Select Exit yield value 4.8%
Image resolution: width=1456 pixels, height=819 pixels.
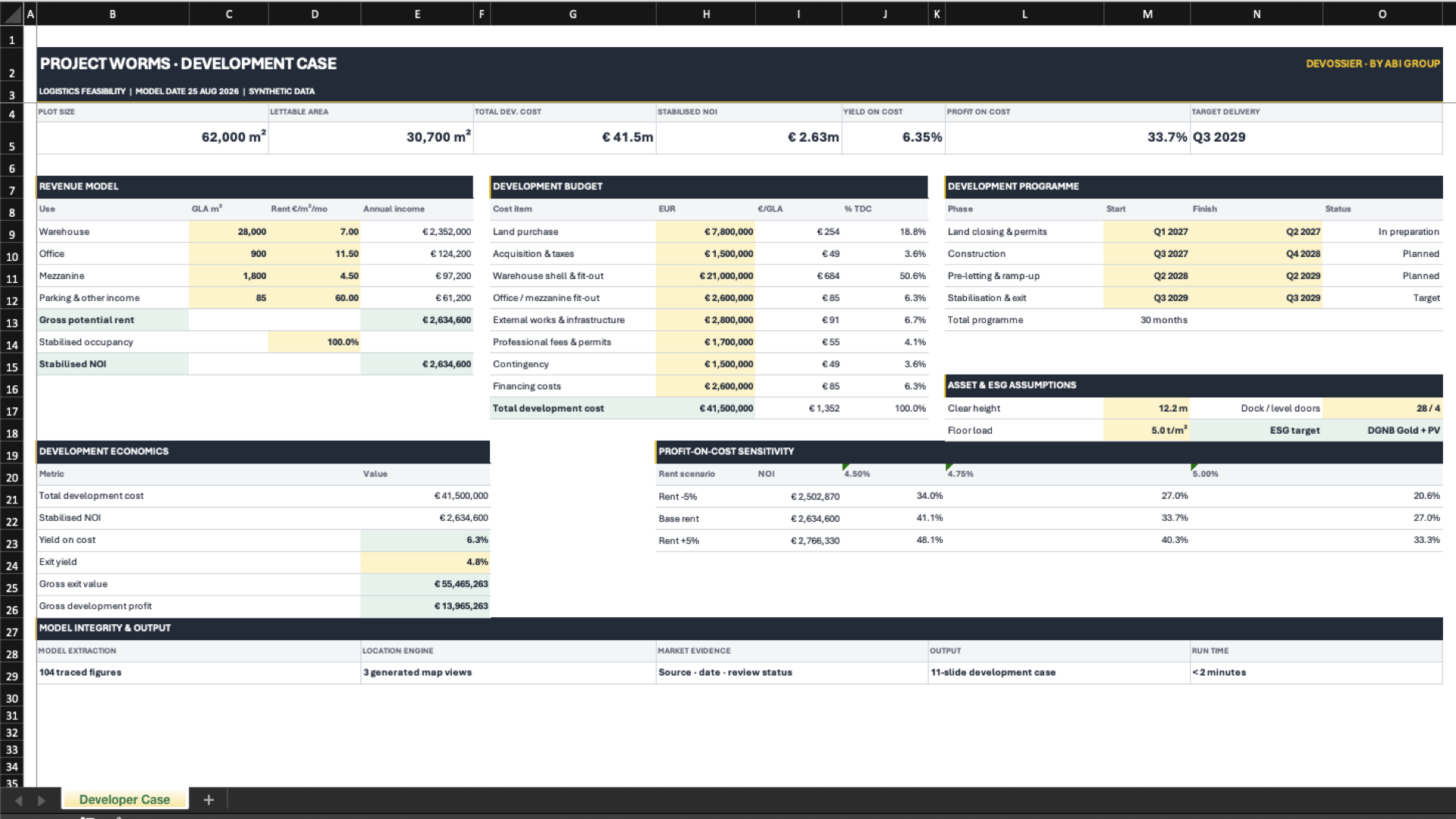point(425,562)
